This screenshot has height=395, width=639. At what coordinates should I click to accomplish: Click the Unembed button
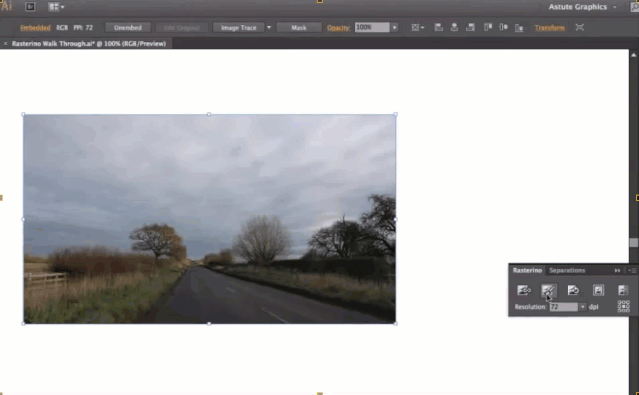click(128, 27)
